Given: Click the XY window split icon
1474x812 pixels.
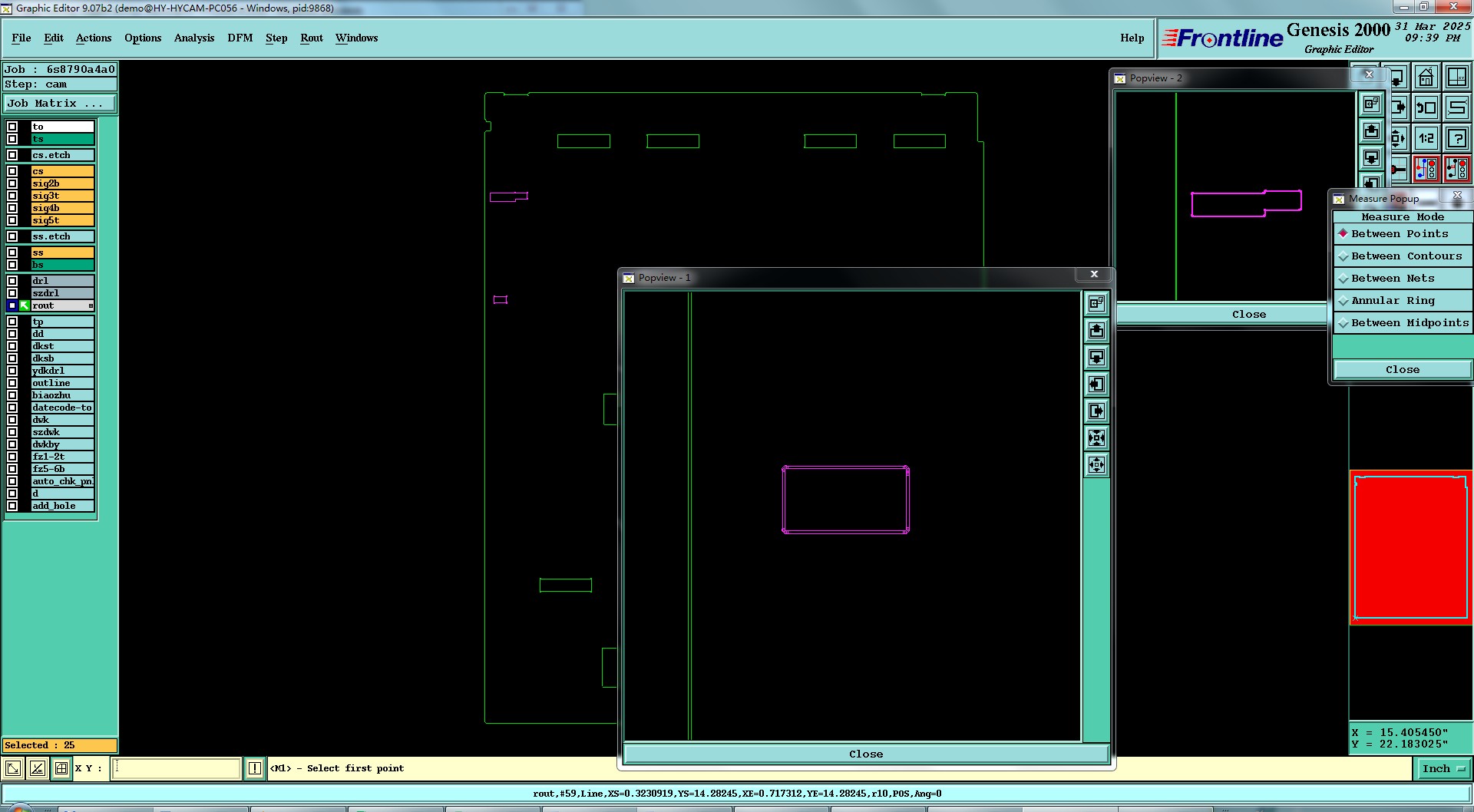Looking at the screenshot, I should [1456, 78].
